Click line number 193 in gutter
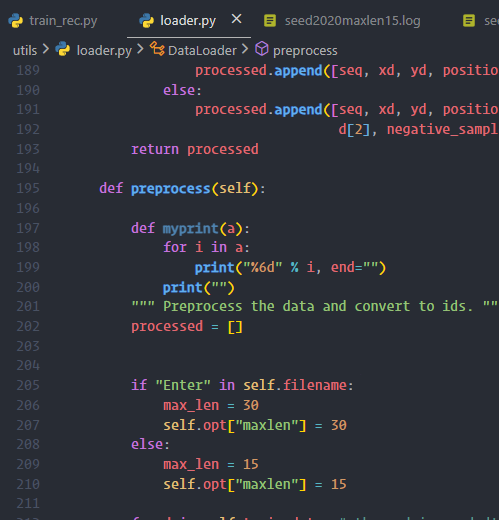The height and width of the screenshot is (520, 499). 28,149
